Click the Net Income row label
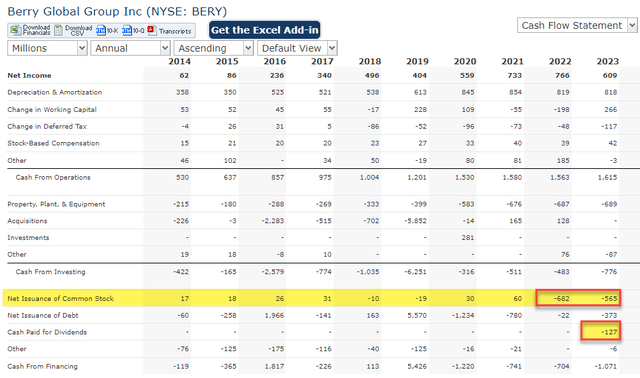This screenshot has width=640, height=378. [x=29, y=76]
